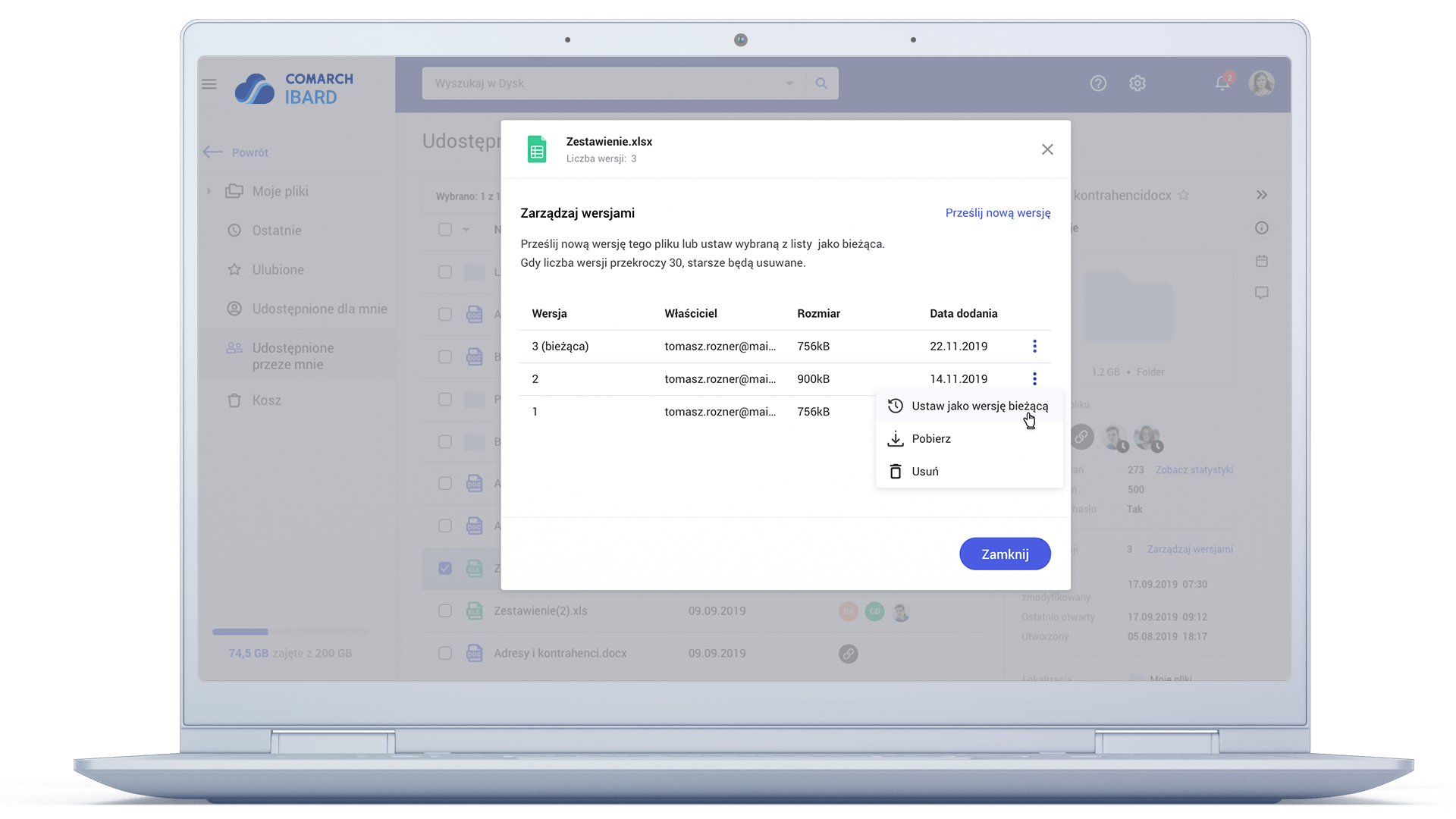Image resolution: width=1456 pixels, height=819 pixels.
Task: Click the three-dot menu for version 3
Action: pos(1034,347)
